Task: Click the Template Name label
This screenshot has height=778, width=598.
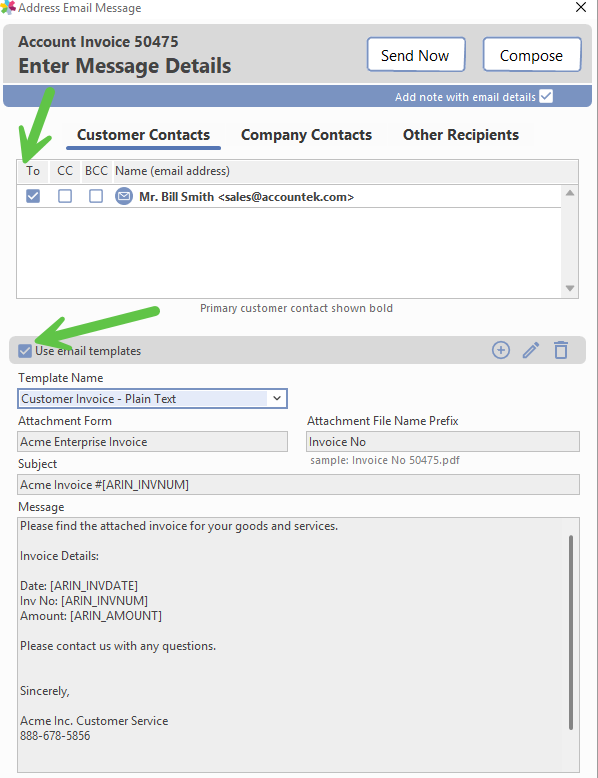Action: 61,378
